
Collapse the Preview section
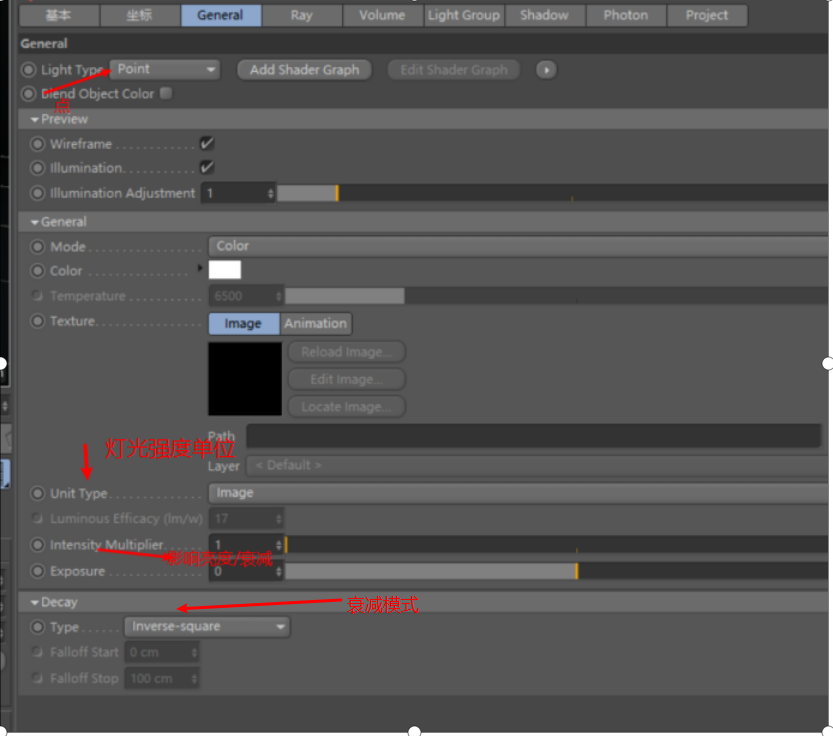click(x=35, y=120)
